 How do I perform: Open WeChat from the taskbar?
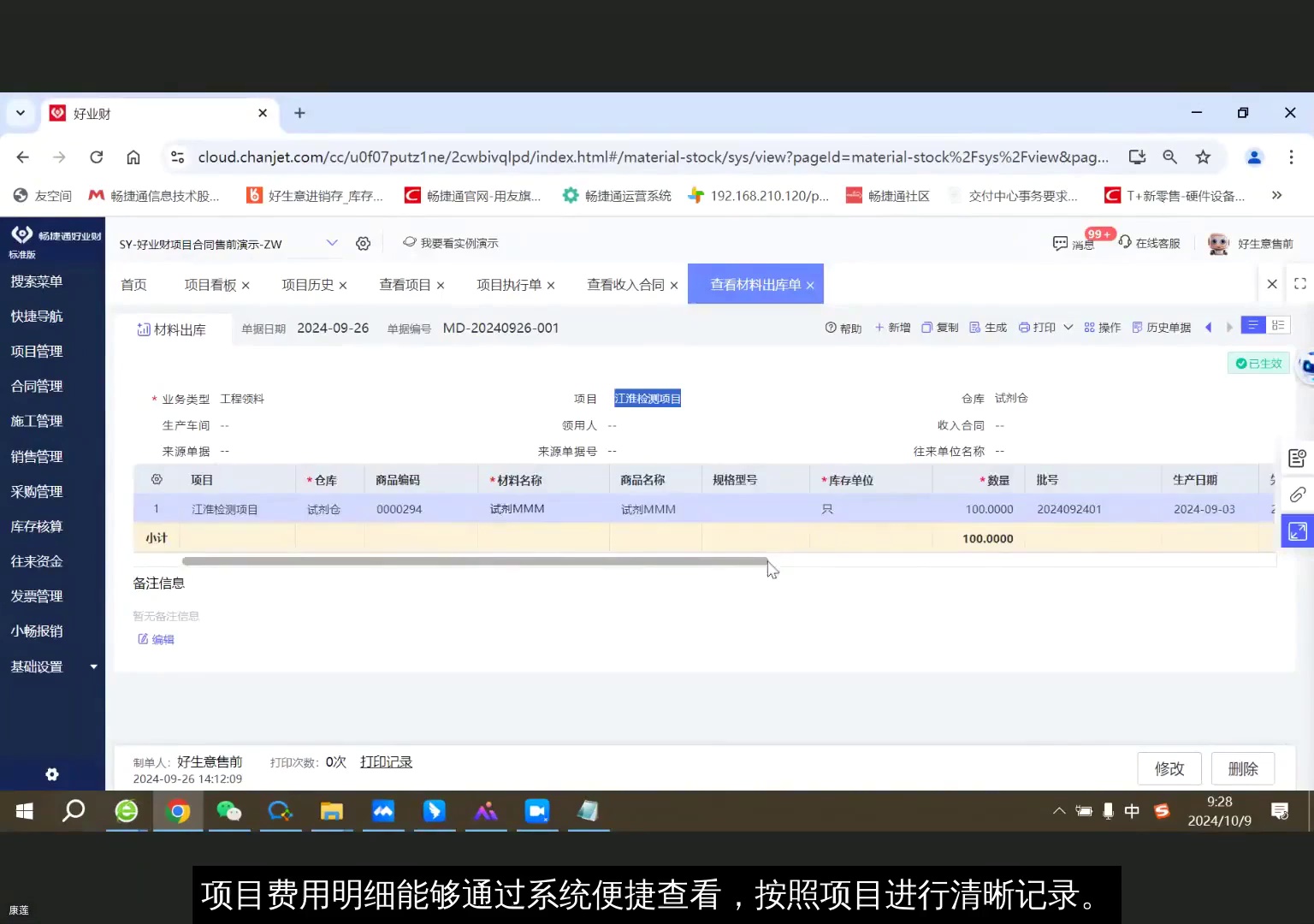[228, 811]
